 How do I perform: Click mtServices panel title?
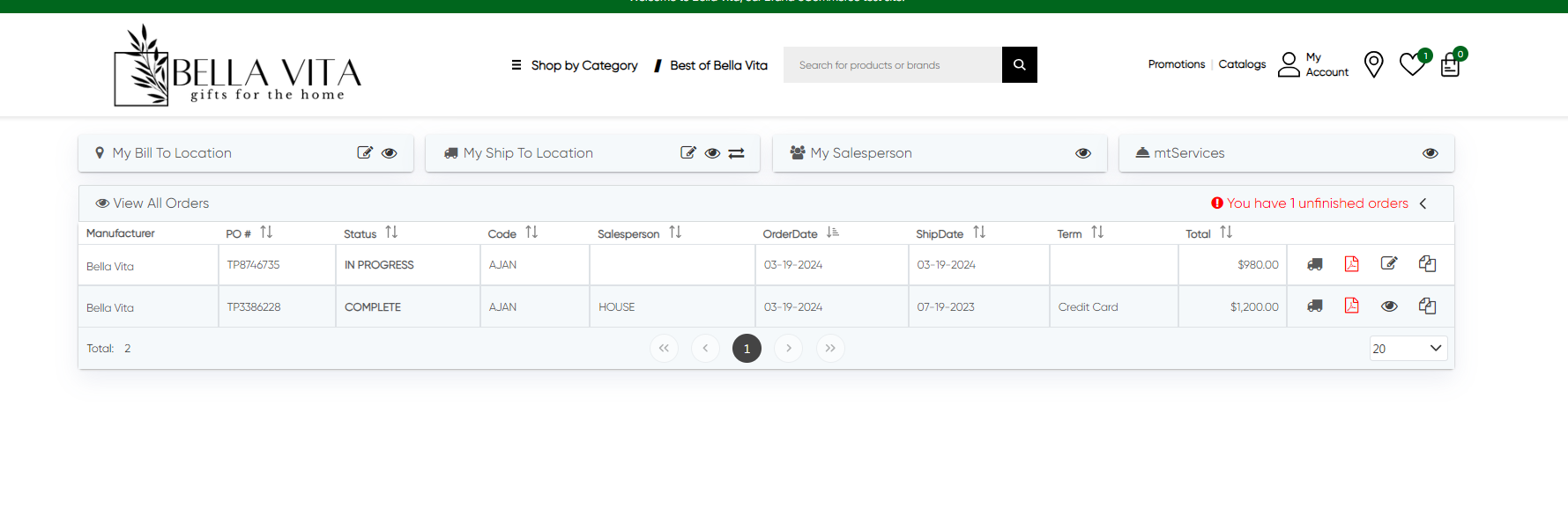click(x=1189, y=153)
